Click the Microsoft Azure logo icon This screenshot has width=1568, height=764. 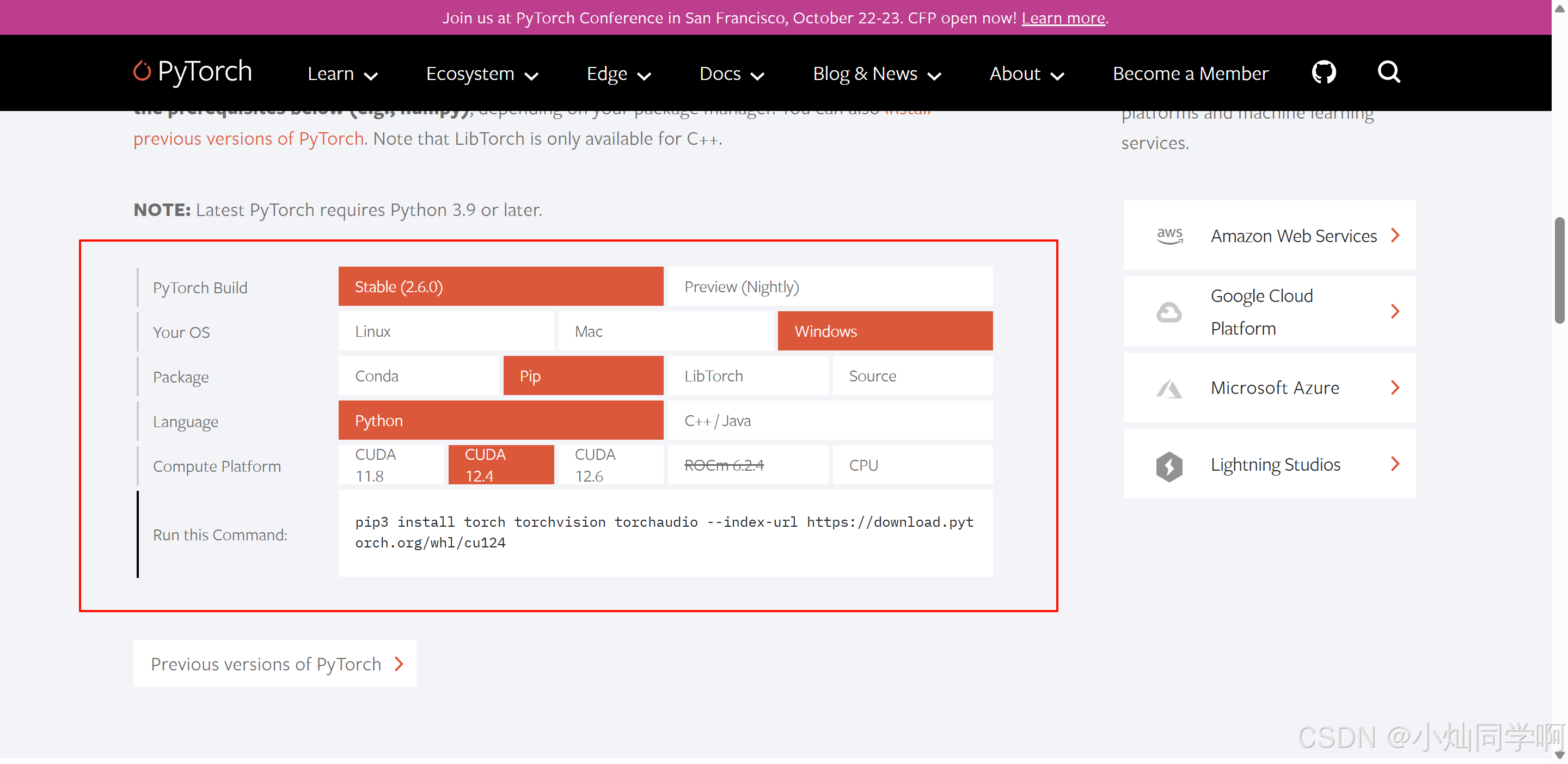tap(1169, 389)
